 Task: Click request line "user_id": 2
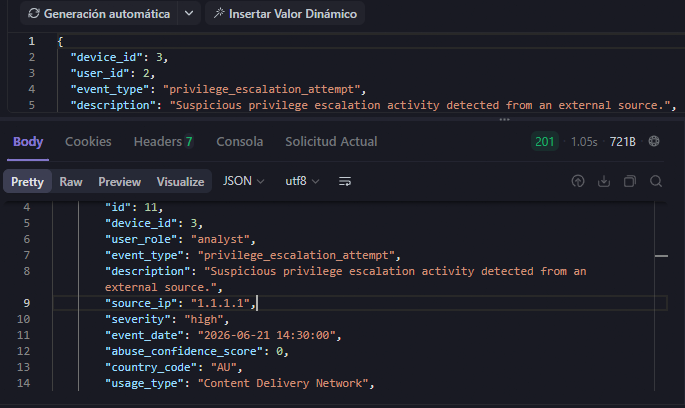(x=113, y=73)
